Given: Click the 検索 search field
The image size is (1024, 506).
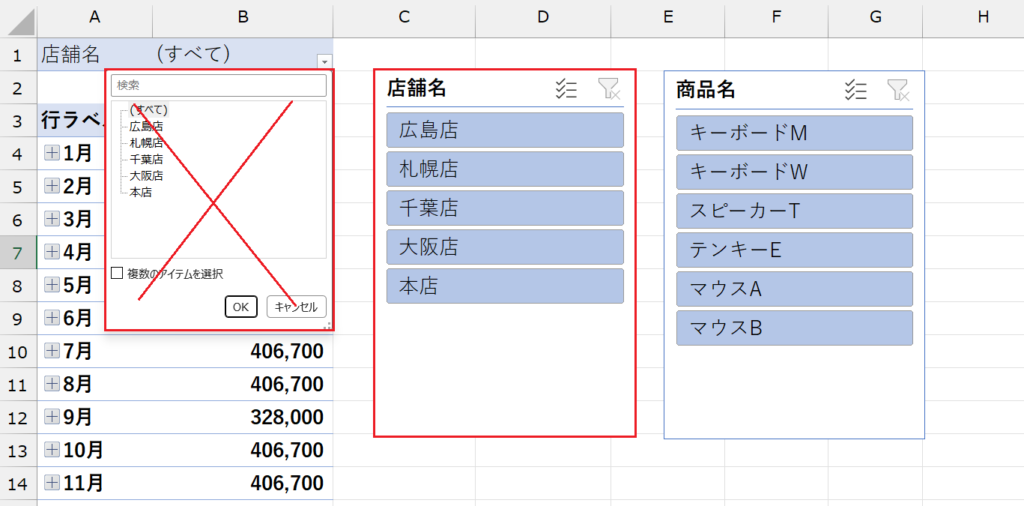Looking at the screenshot, I should coord(218,86).
